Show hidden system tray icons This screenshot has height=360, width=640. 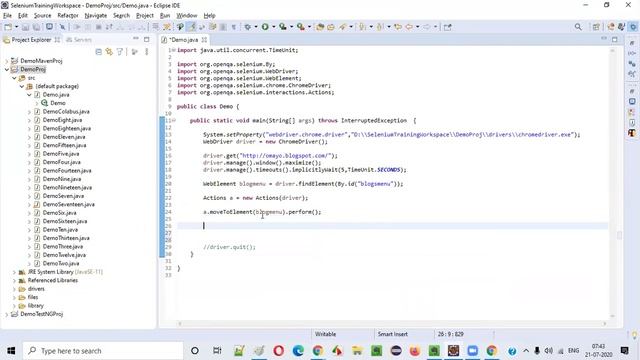tap(526, 351)
